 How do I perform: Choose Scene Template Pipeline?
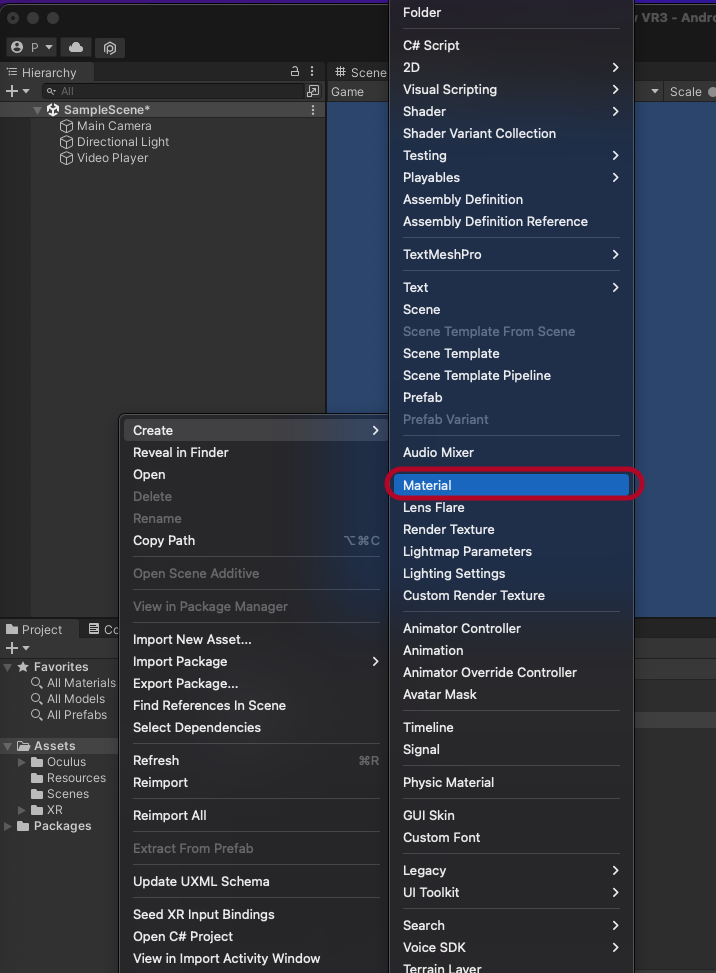pyautogui.click(x=511, y=375)
